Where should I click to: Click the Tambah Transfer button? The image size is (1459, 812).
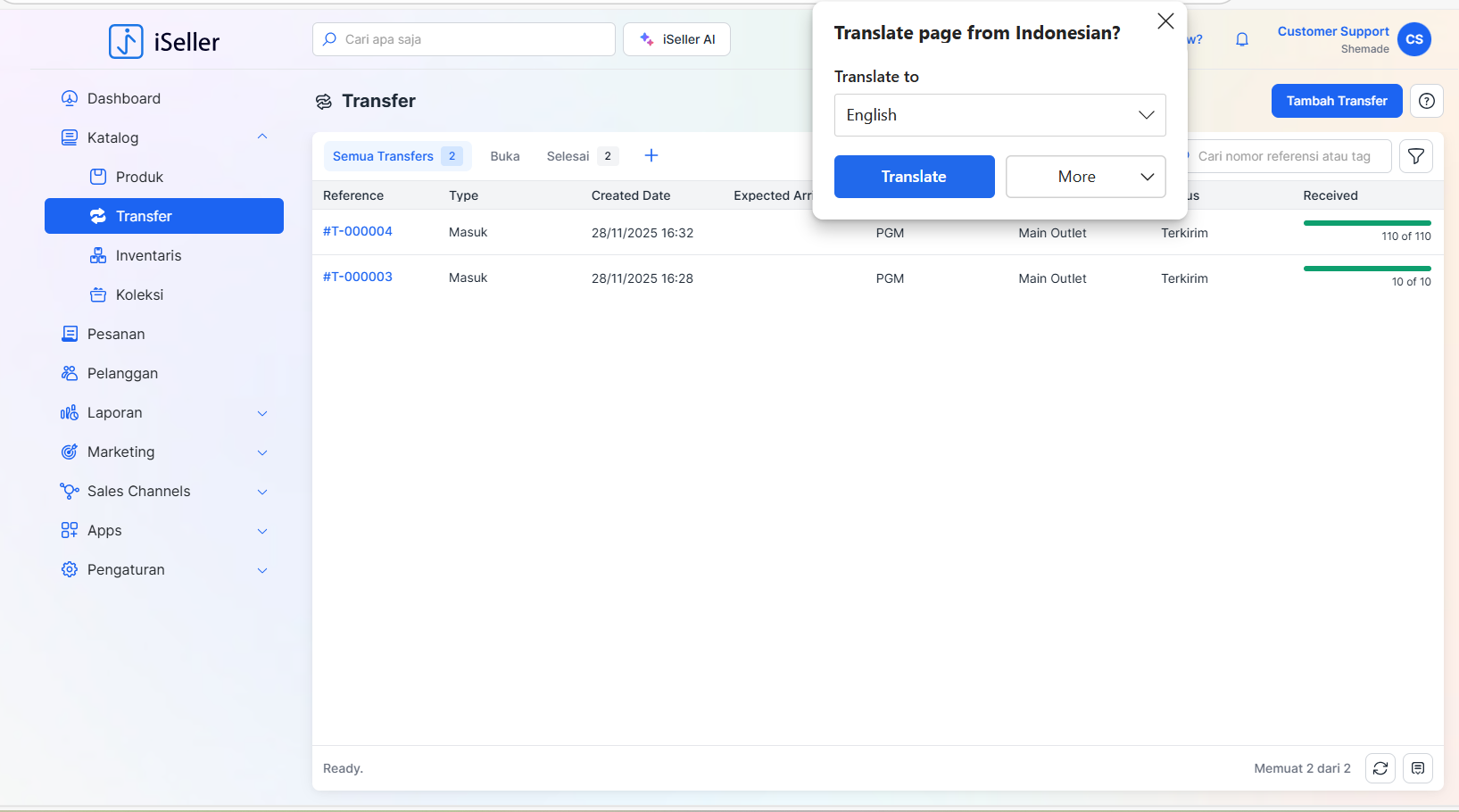pos(1336,101)
